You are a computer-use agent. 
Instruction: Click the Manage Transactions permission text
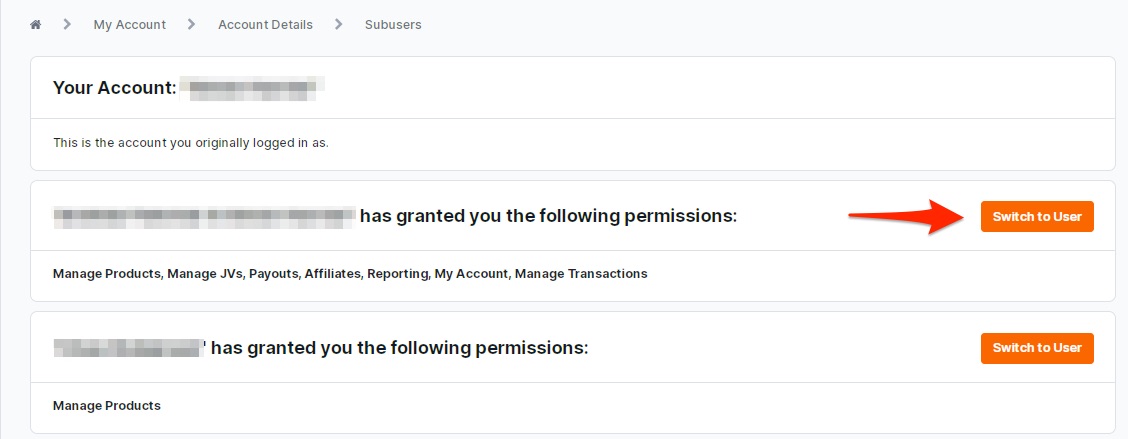(581, 273)
